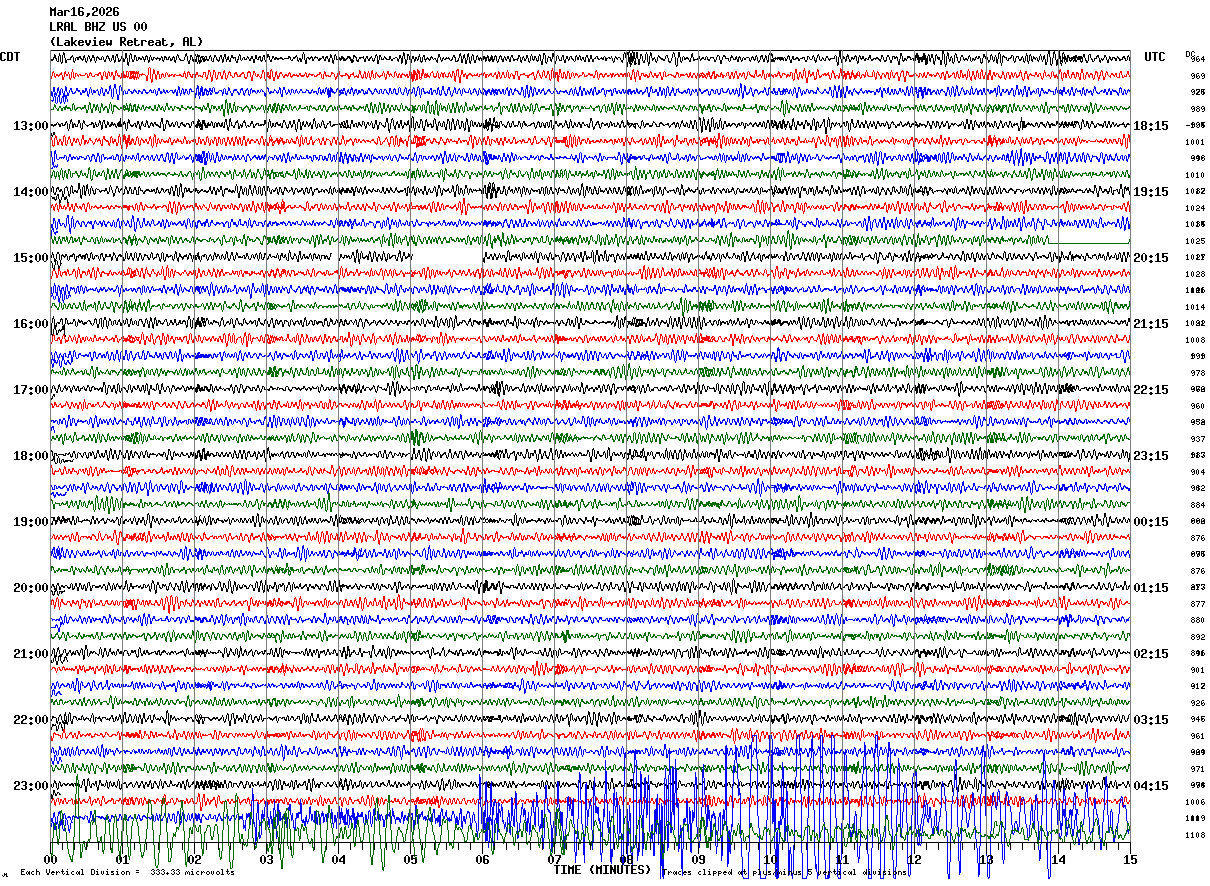Click the 21:15 UTC time label
This screenshot has width=1210, height=886.
pos(1151,324)
